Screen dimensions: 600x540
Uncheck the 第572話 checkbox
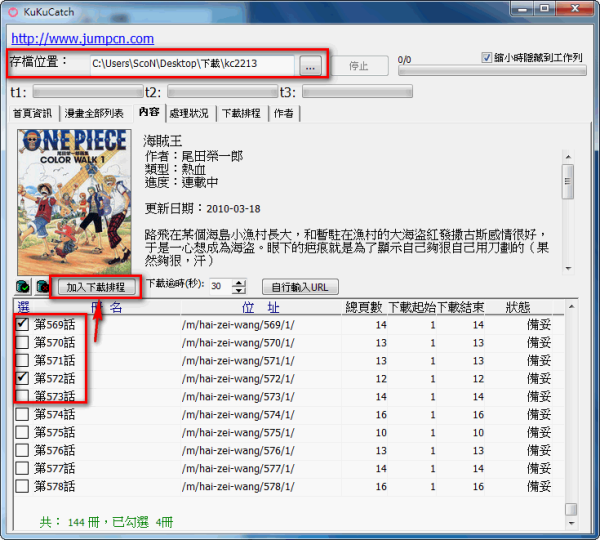coord(22,378)
